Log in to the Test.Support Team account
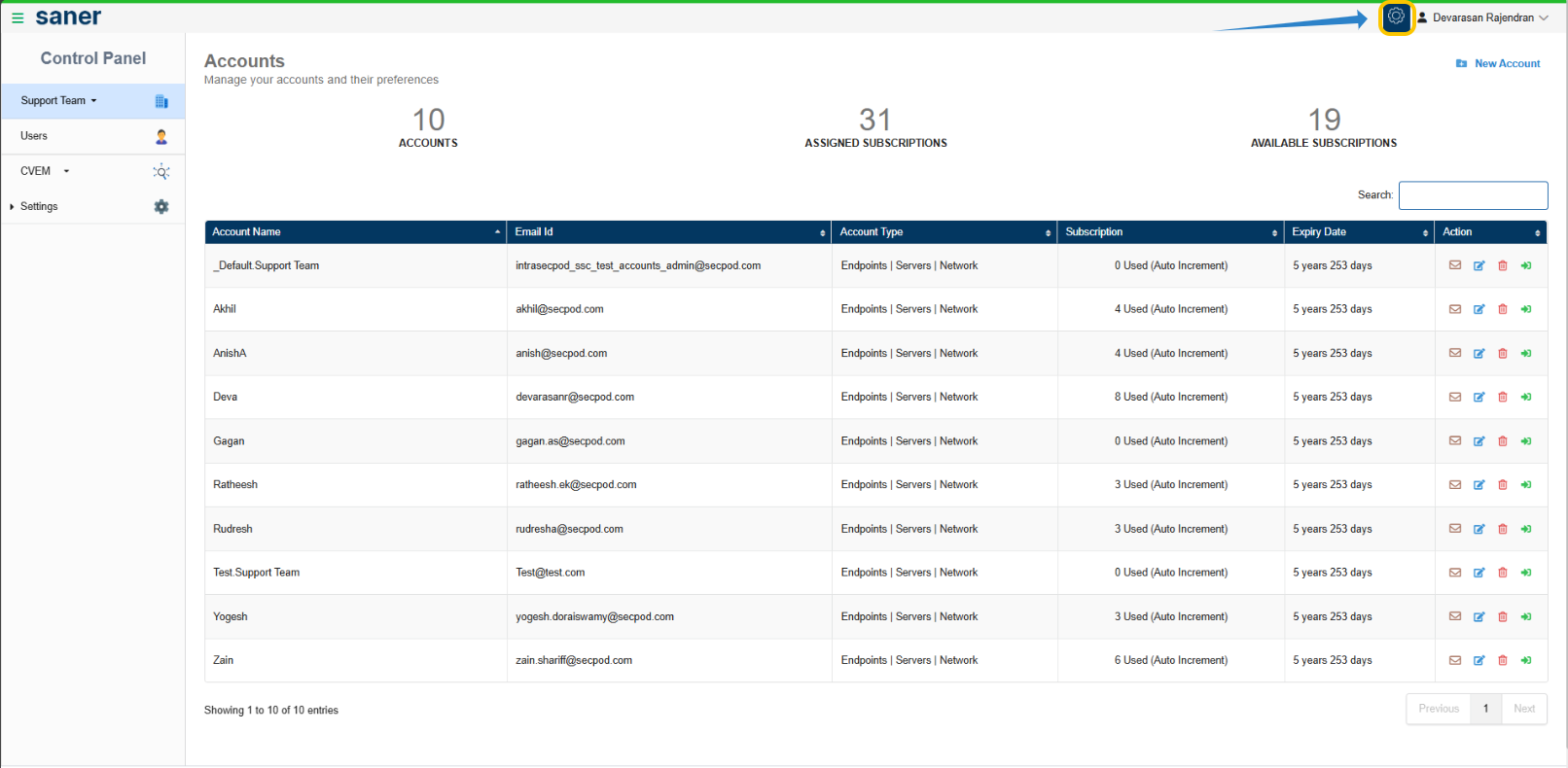Screen dimensions: 1568x768 tap(1526, 573)
